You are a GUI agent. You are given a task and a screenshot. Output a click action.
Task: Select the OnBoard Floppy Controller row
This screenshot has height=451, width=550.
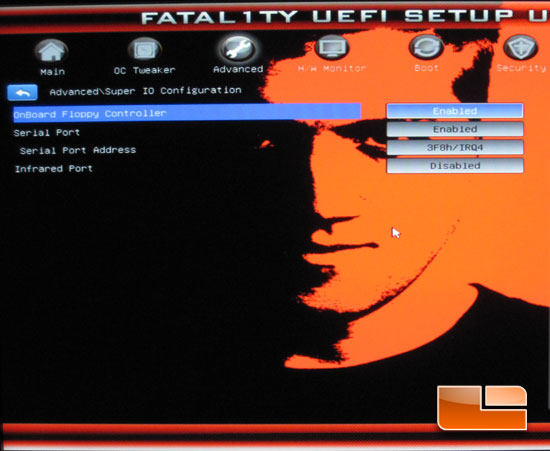click(x=187, y=113)
